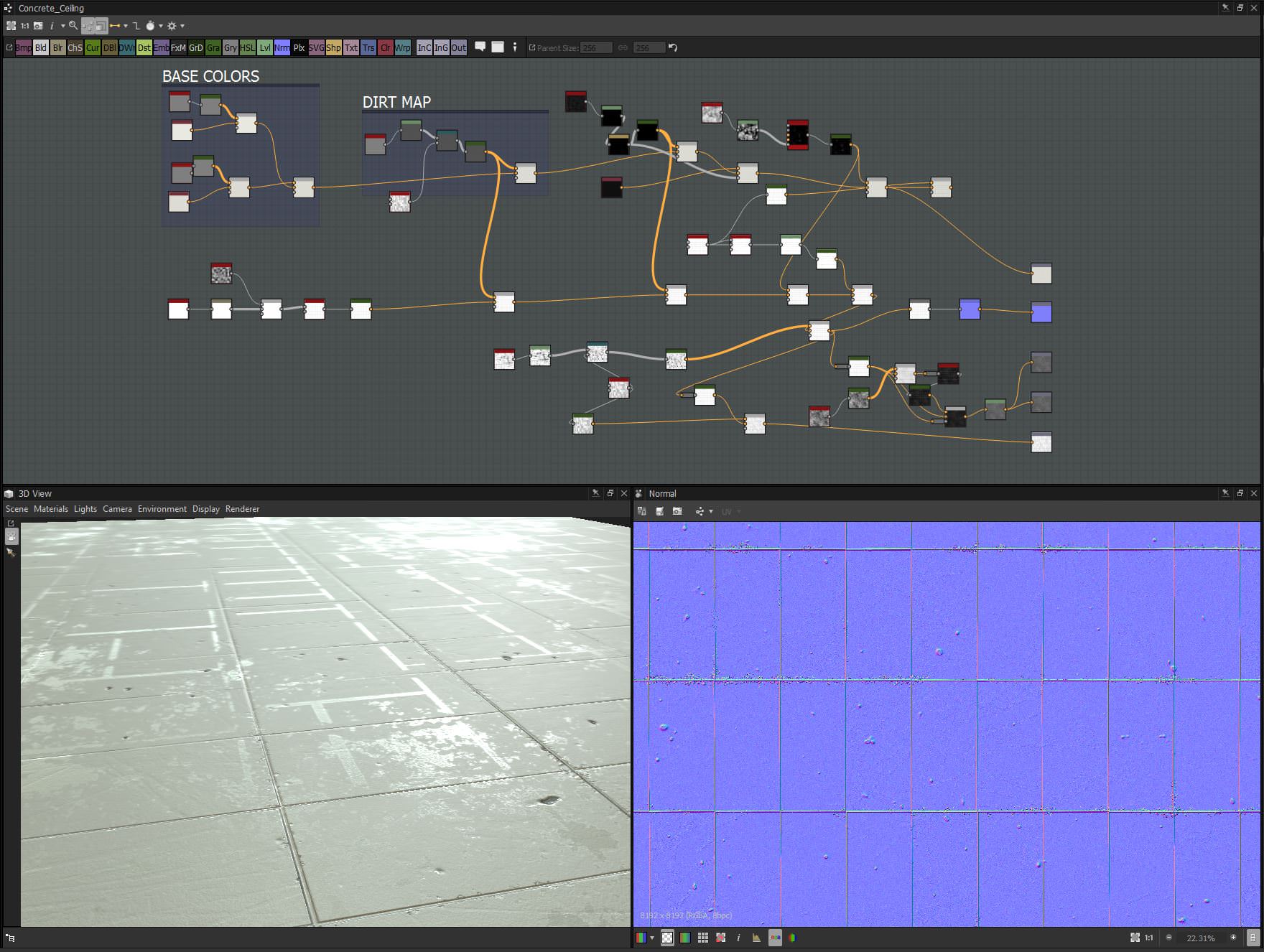Add a Transformation 2D (Trs) node
The image size is (1264, 952).
point(368,48)
